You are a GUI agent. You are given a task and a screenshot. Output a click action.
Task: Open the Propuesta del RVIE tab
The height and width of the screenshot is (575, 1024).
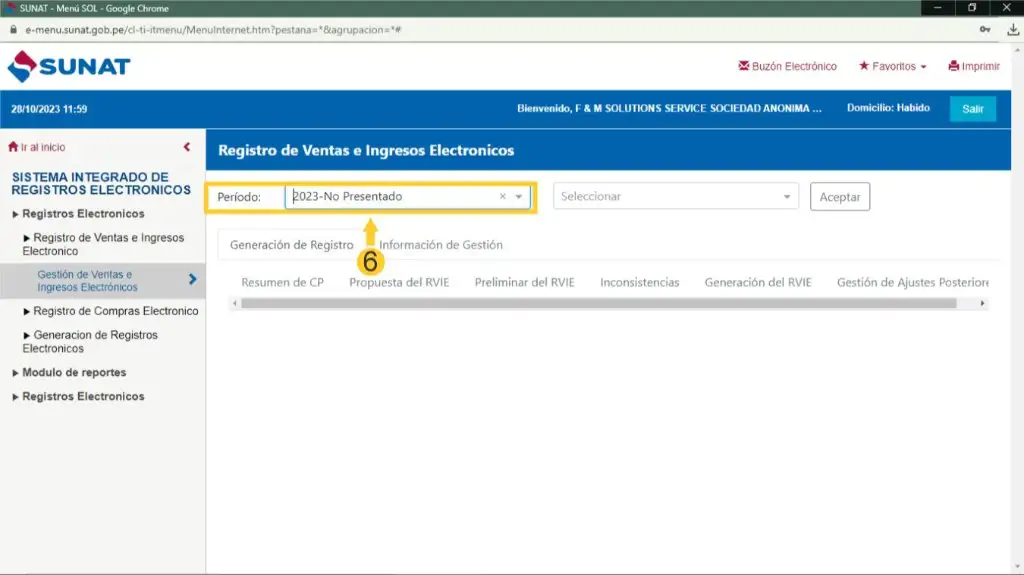coord(399,282)
